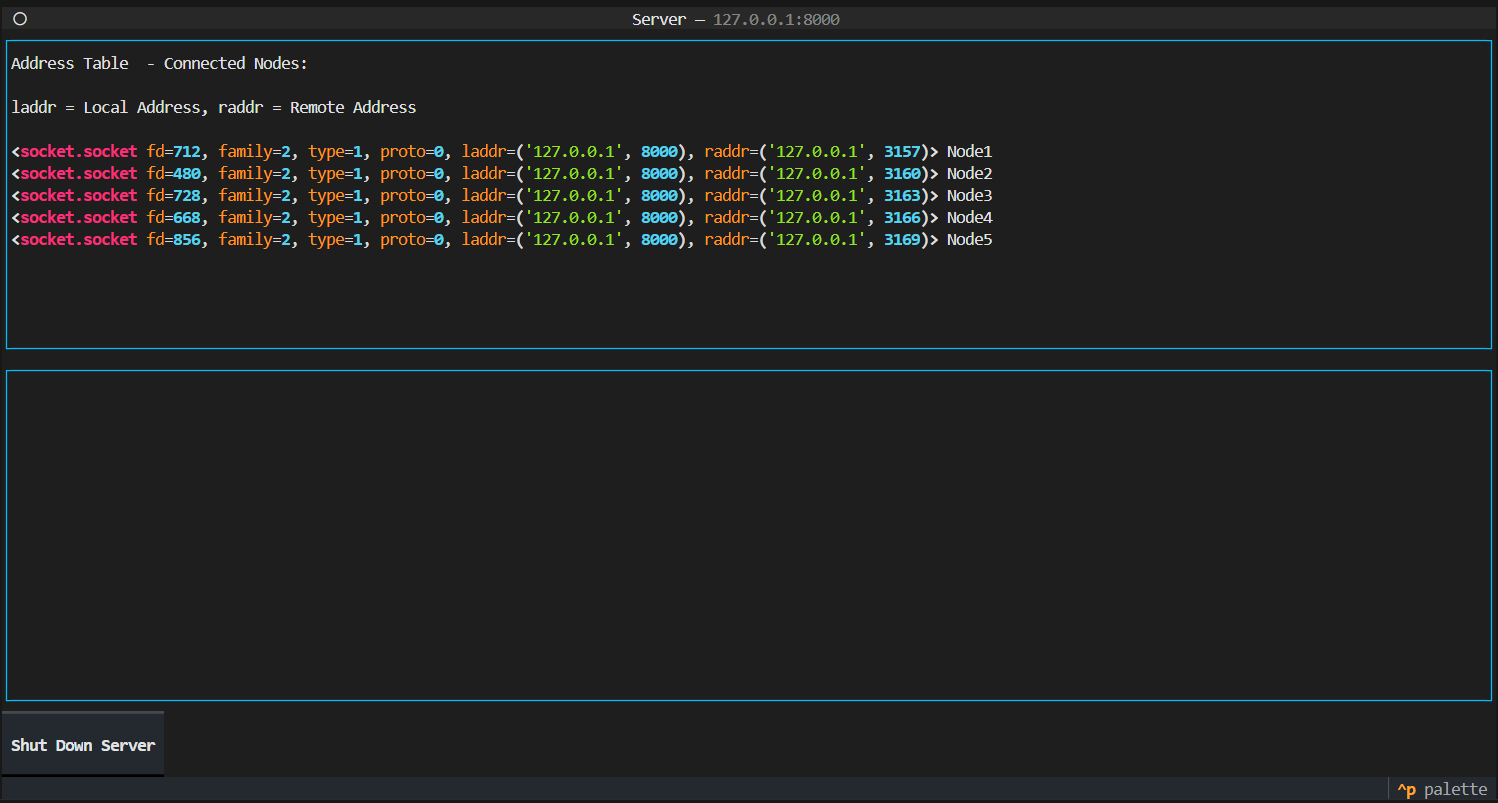1498x803 pixels.
Task: Click the Server title in the header
Action: click(659, 19)
